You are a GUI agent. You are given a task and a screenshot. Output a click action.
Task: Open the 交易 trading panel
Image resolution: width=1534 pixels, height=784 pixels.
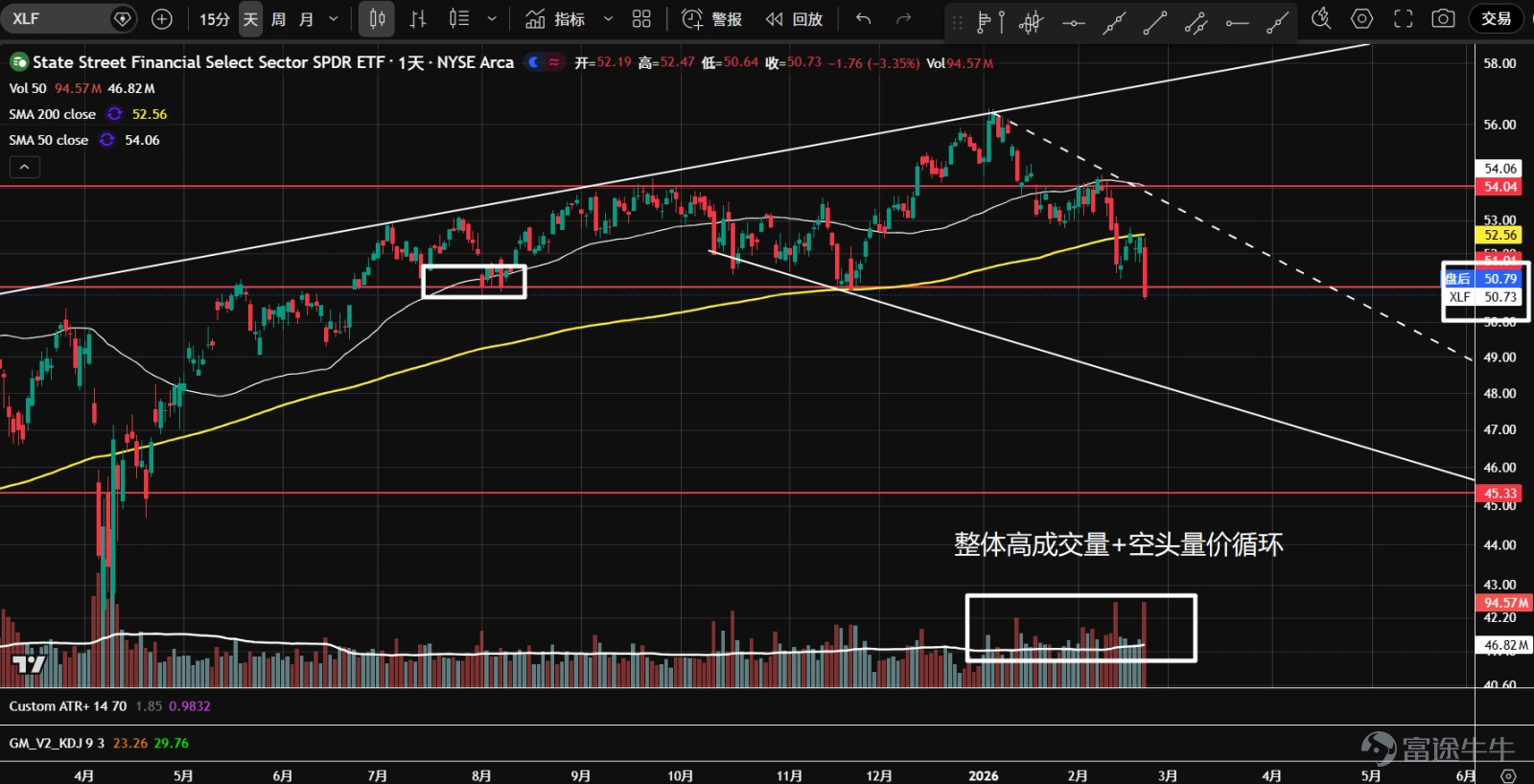(x=1496, y=18)
